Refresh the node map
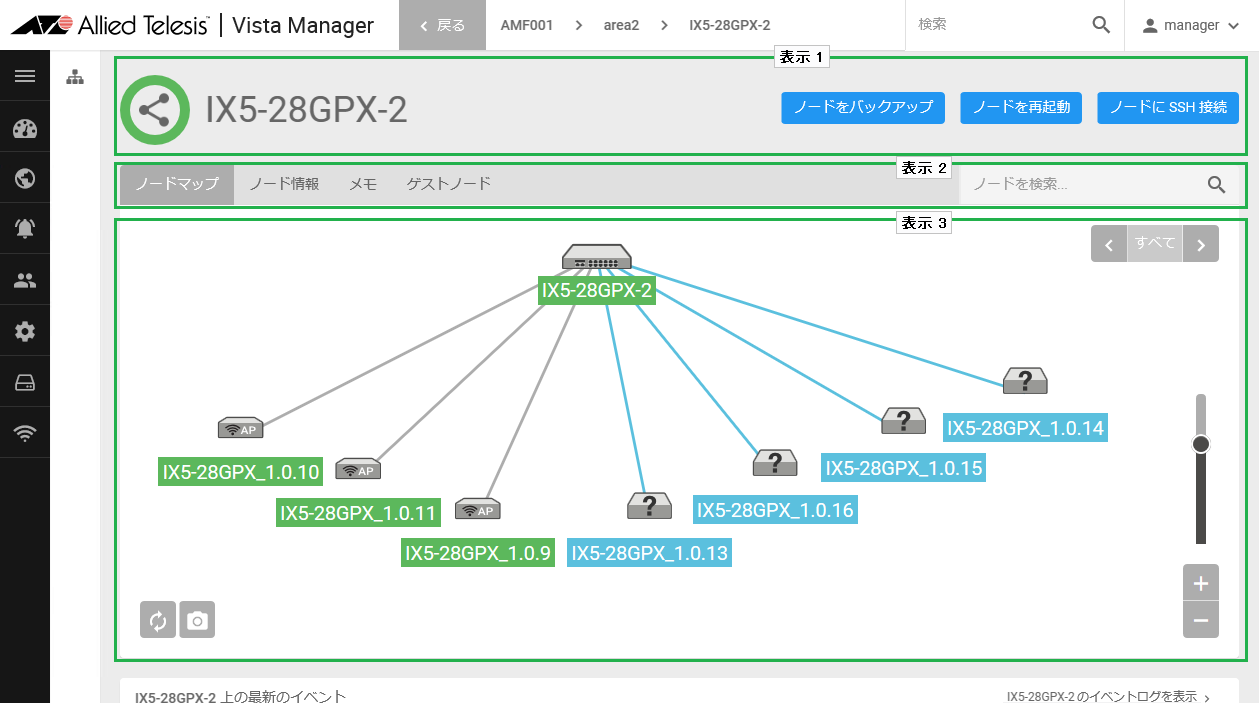Image resolution: width=1259 pixels, height=703 pixels. (x=158, y=620)
